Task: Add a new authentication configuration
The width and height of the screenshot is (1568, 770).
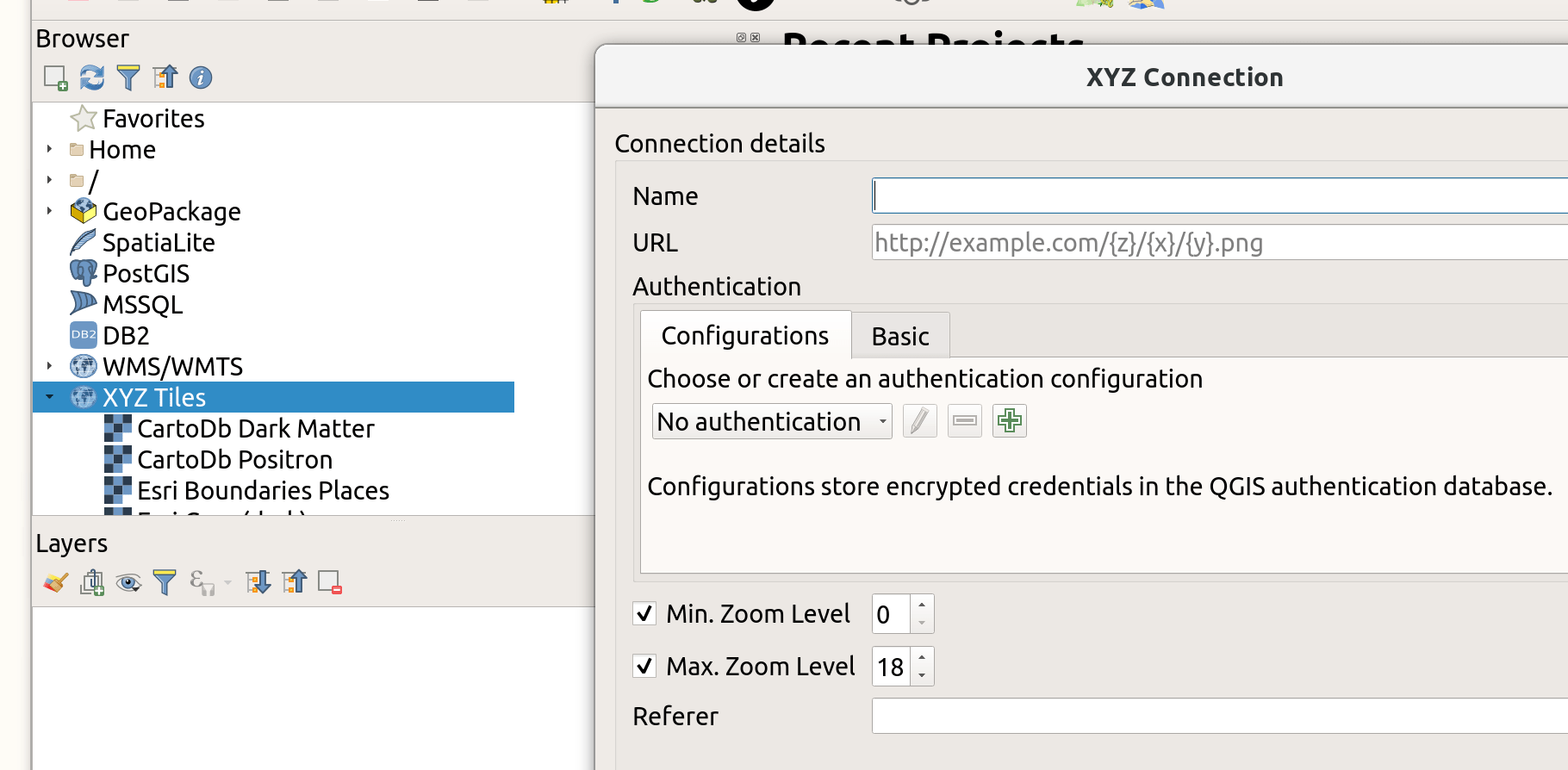Action: pyautogui.click(x=1009, y=420)
